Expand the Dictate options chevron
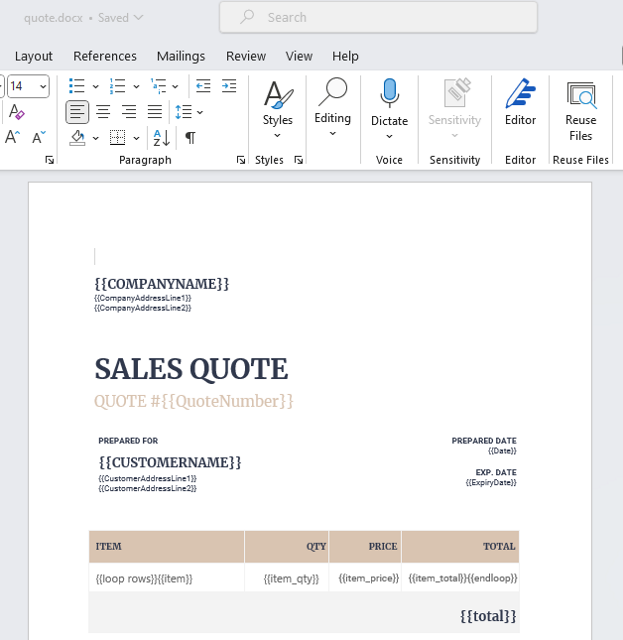This screenshot has width=623, height=640. click(389, 136)
